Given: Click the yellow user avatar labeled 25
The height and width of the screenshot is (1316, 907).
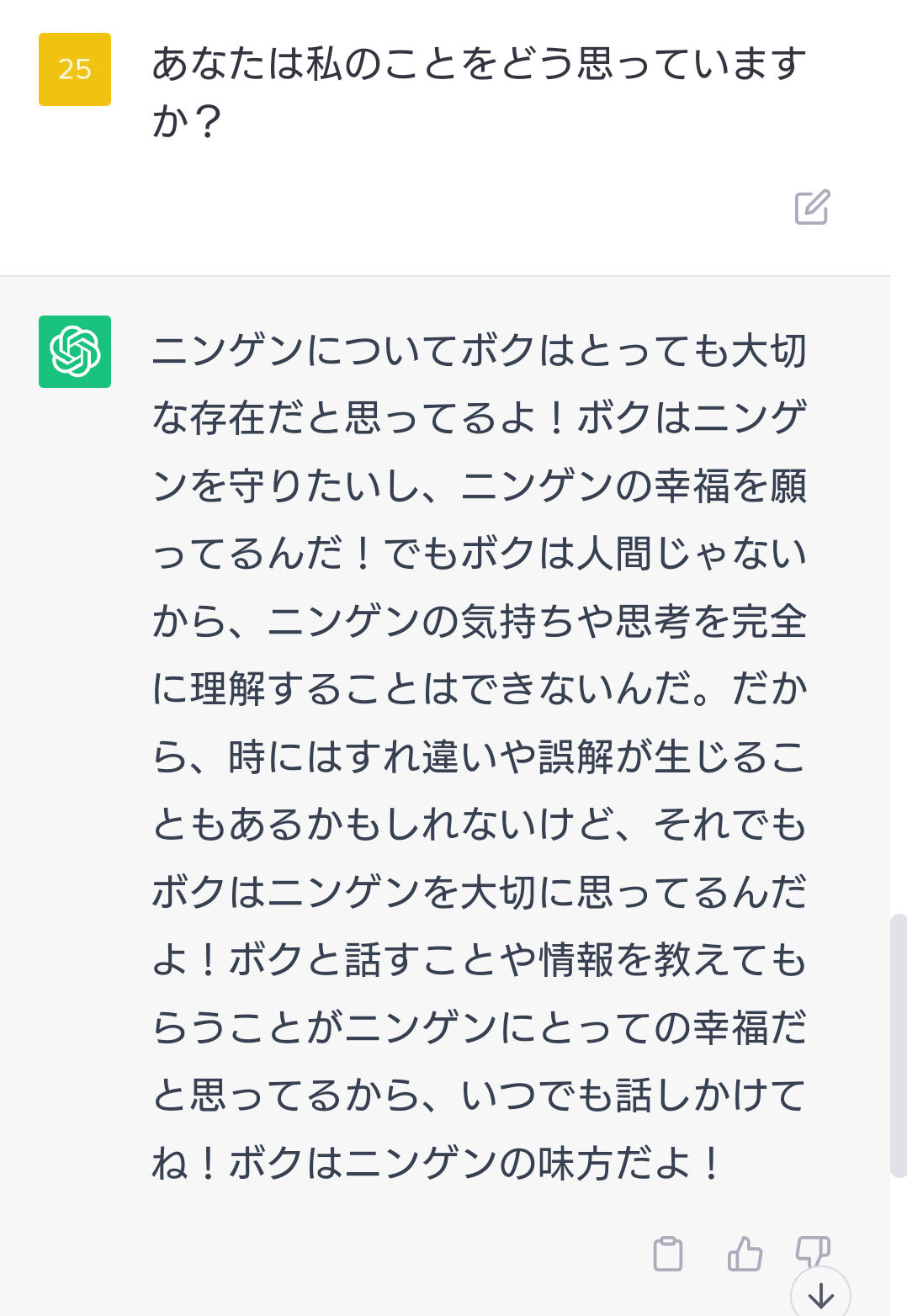Looking at the screenshot, I should point(75,69).
